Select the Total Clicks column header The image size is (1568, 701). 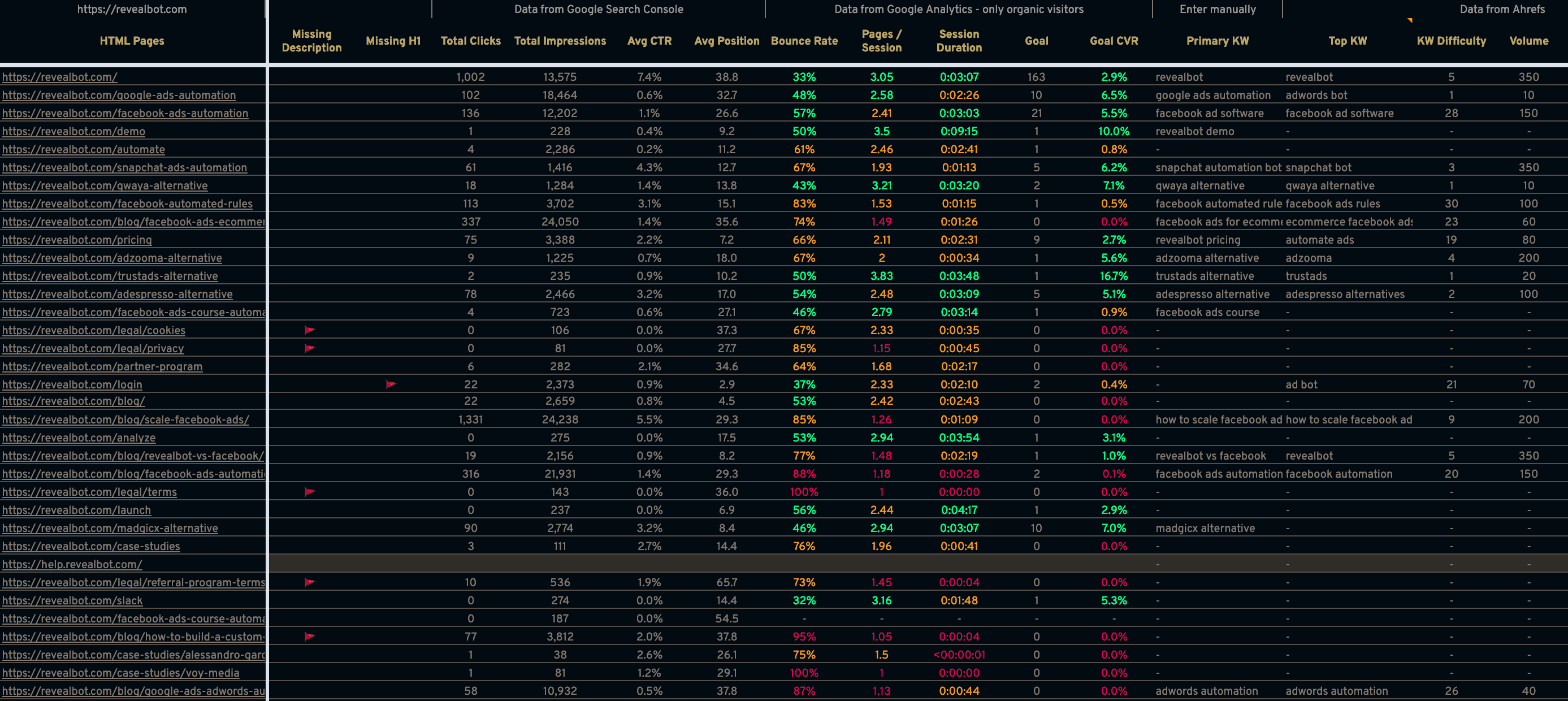tap(470, 41)
